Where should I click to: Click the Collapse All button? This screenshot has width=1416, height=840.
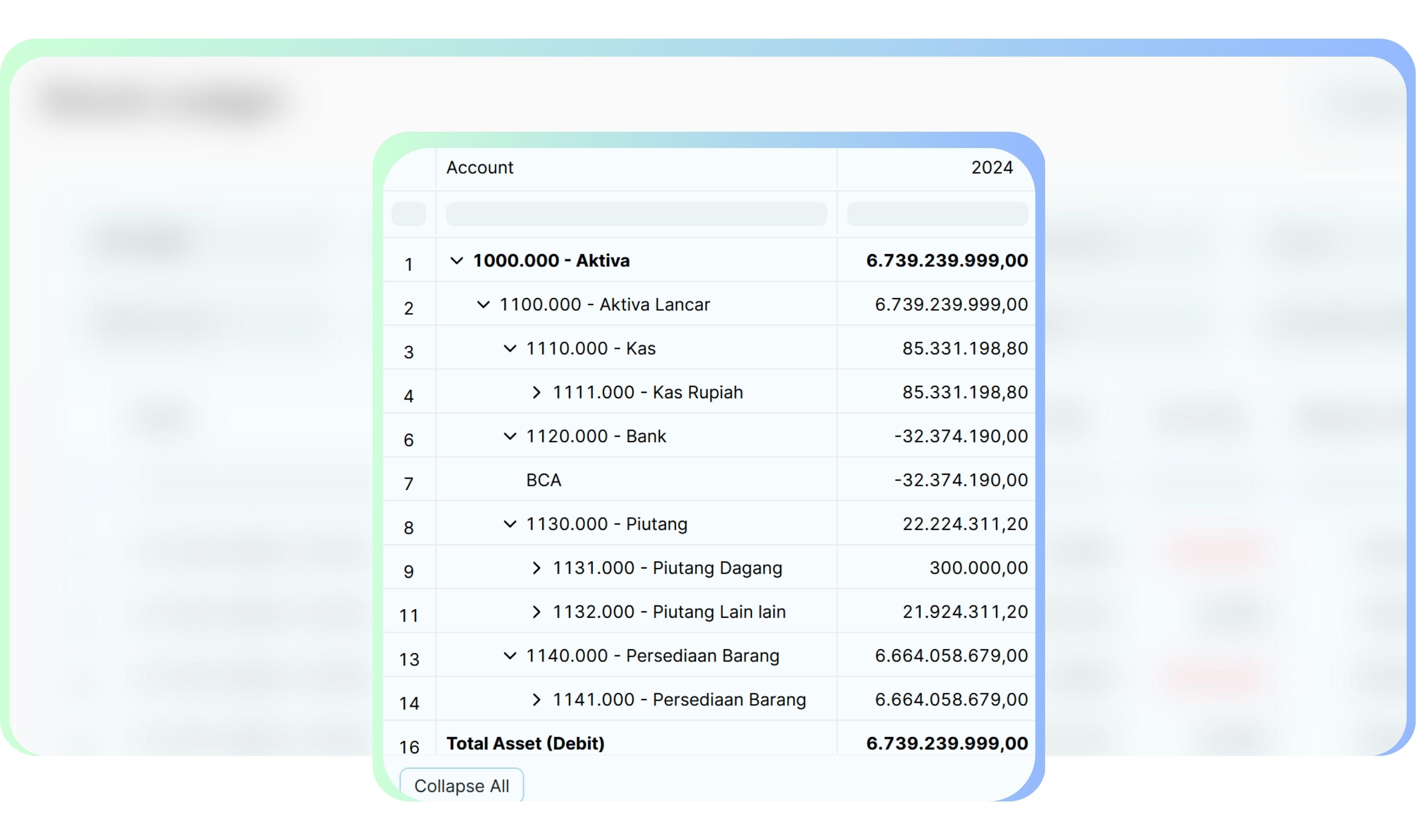coord(462,785)
